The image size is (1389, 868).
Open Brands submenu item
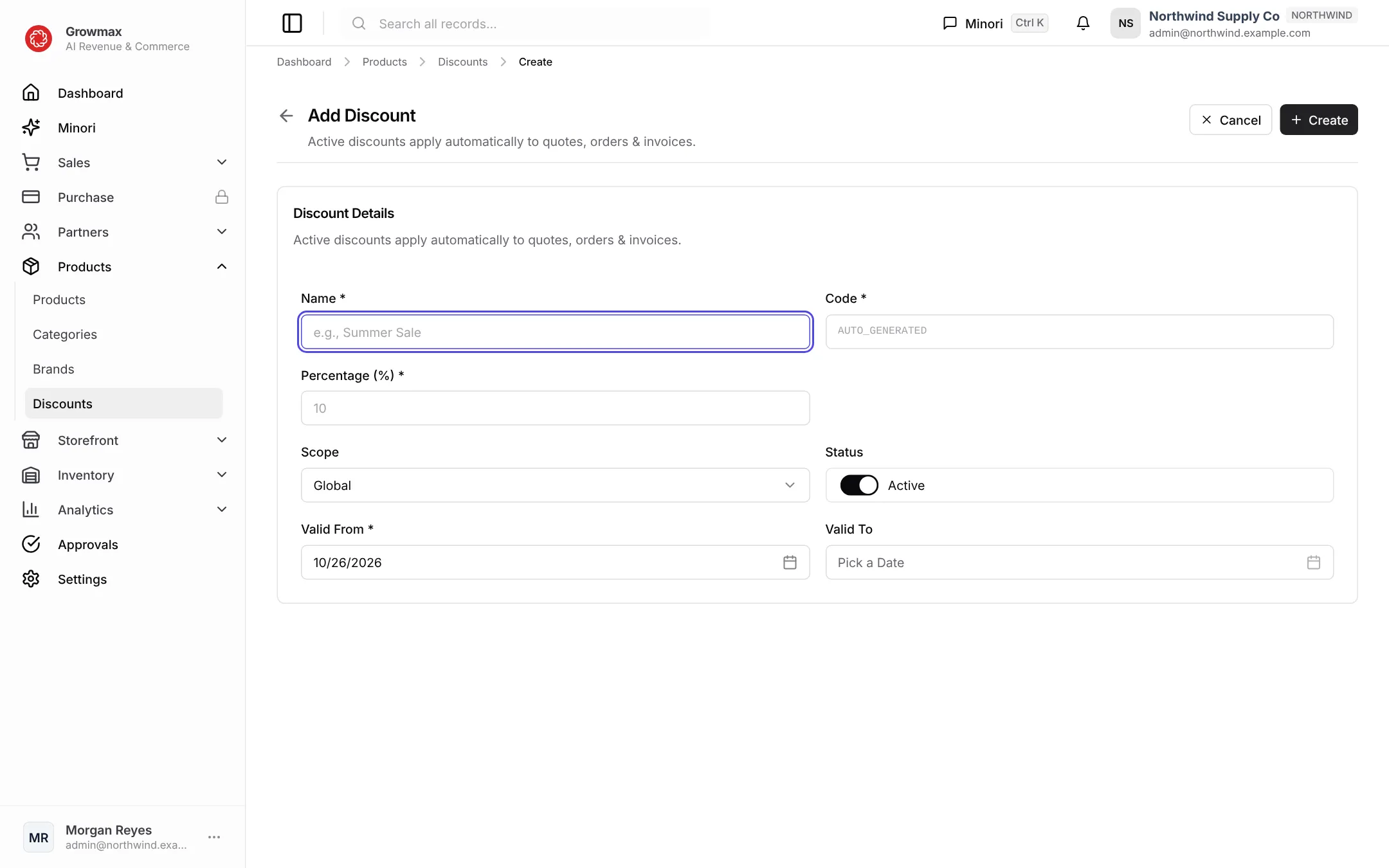click(123, 369)
